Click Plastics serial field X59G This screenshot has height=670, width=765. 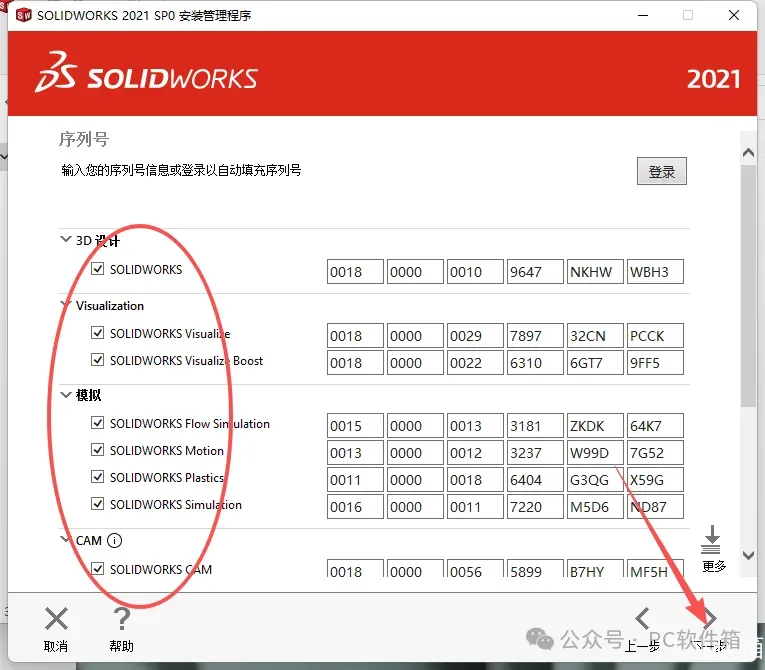(655, 479)
